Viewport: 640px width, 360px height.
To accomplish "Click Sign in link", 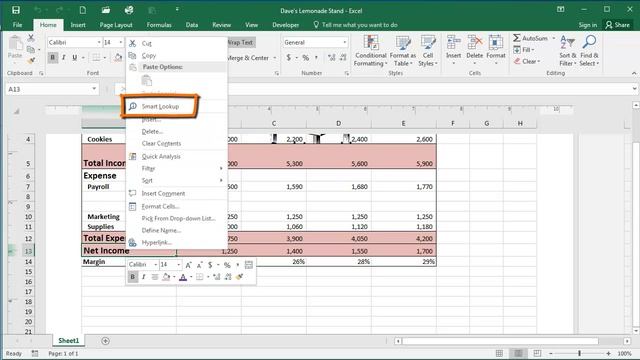I will click(587, 25).
